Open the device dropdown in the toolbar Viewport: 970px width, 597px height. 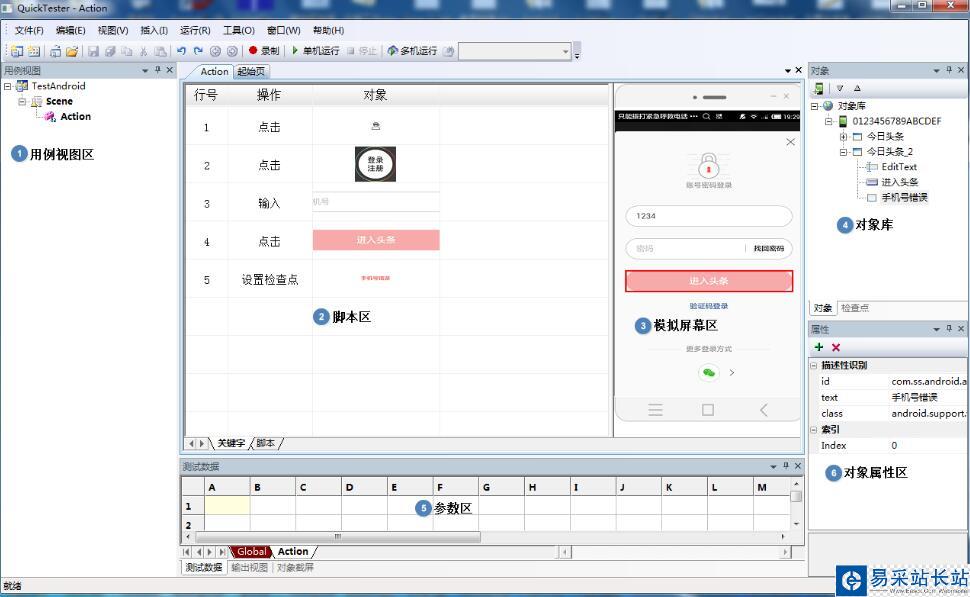click(x=565, y=51)
